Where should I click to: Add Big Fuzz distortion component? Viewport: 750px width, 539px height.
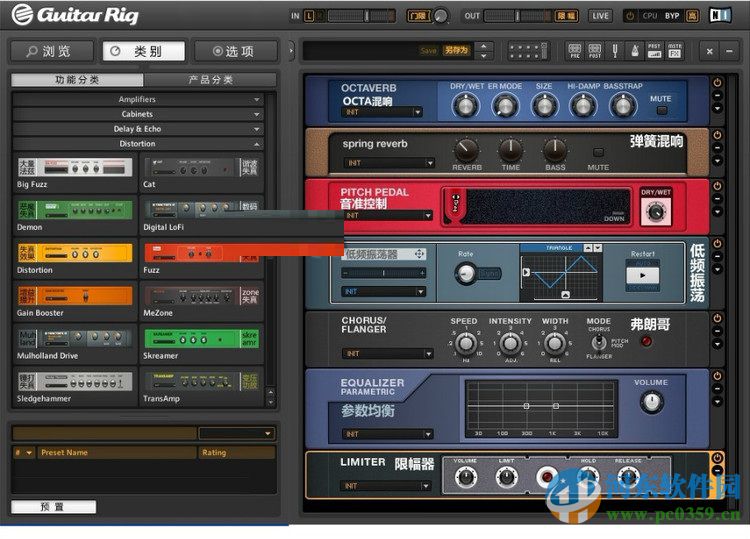75,172
